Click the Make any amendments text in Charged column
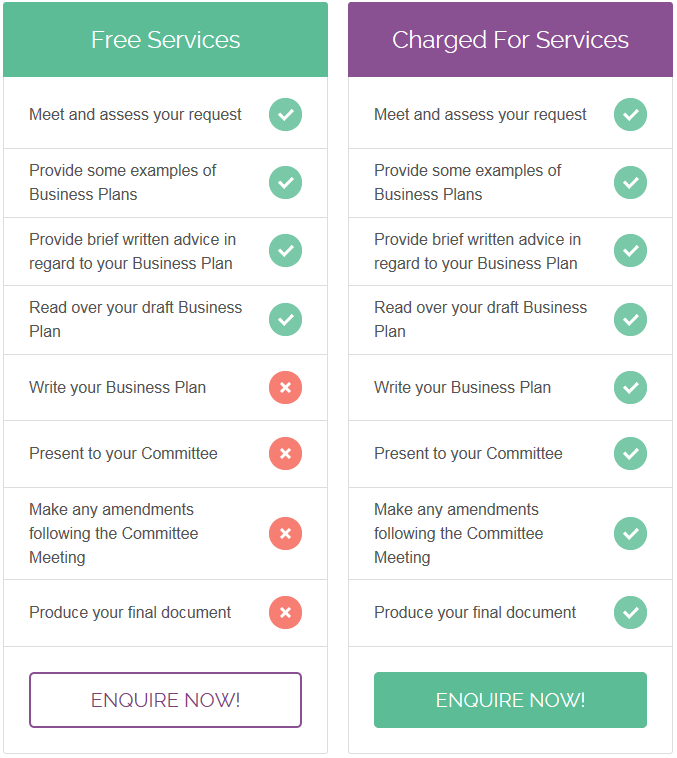The height and width of the screenshot is (758, 677). click(458, 533)
